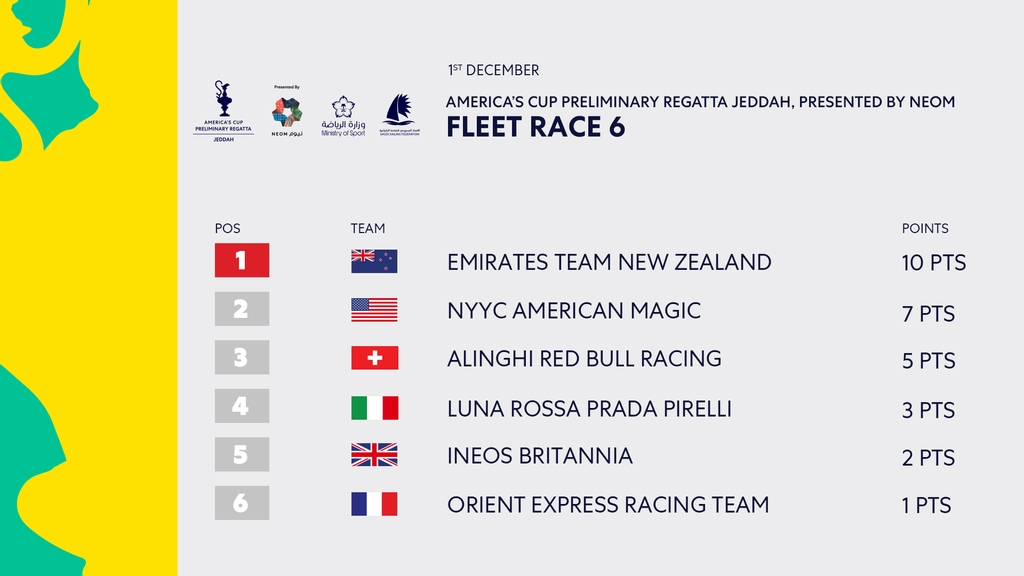Select the Italy flag icon
Viewport: 1024px width, 576px height.
tap(374, 408)
